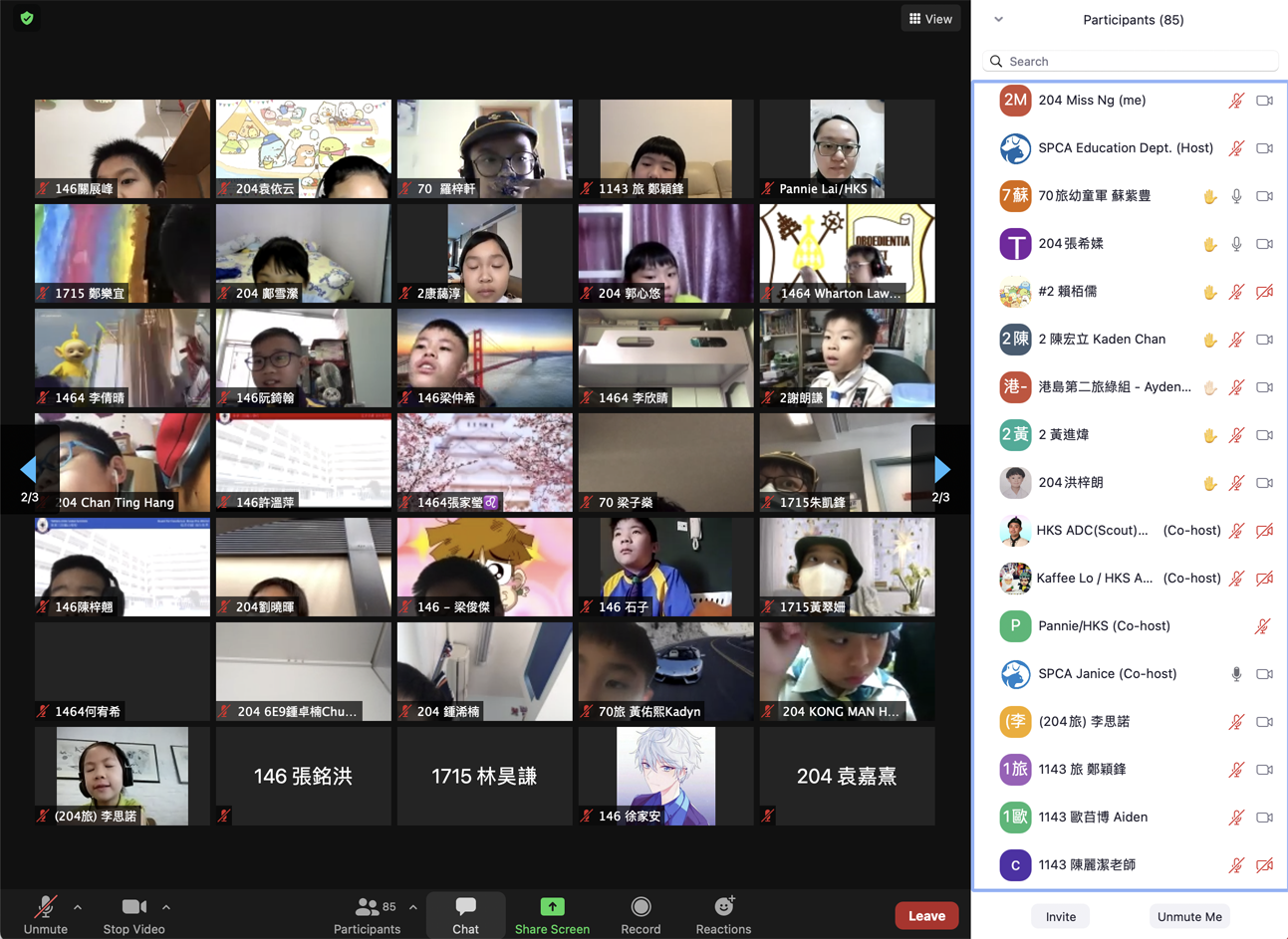Go to next gallery page arrow
This screenshot has width=1288, height=939.
click(941, 469)
